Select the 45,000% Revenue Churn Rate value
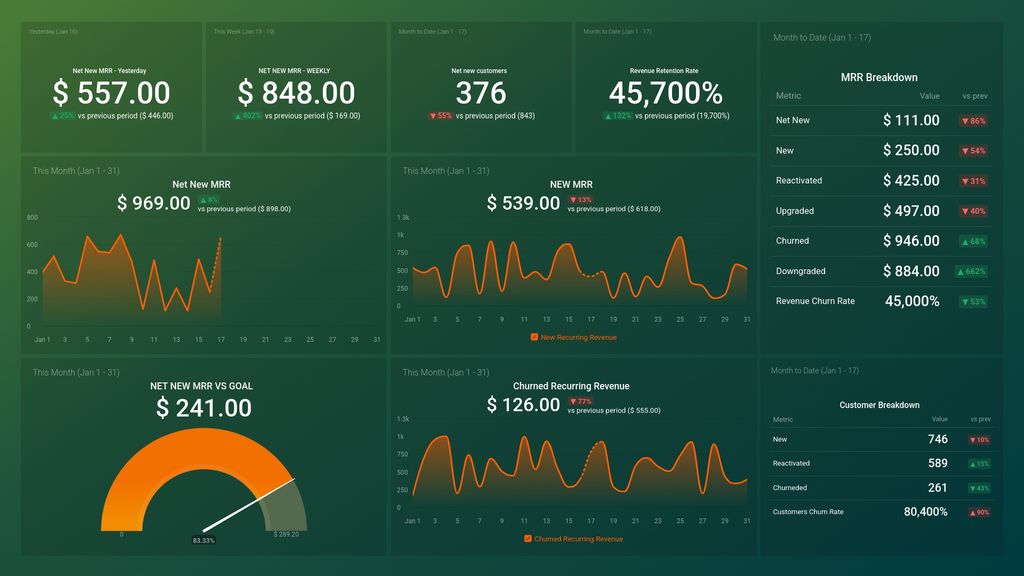1024x576 pixels. [912, 301]
